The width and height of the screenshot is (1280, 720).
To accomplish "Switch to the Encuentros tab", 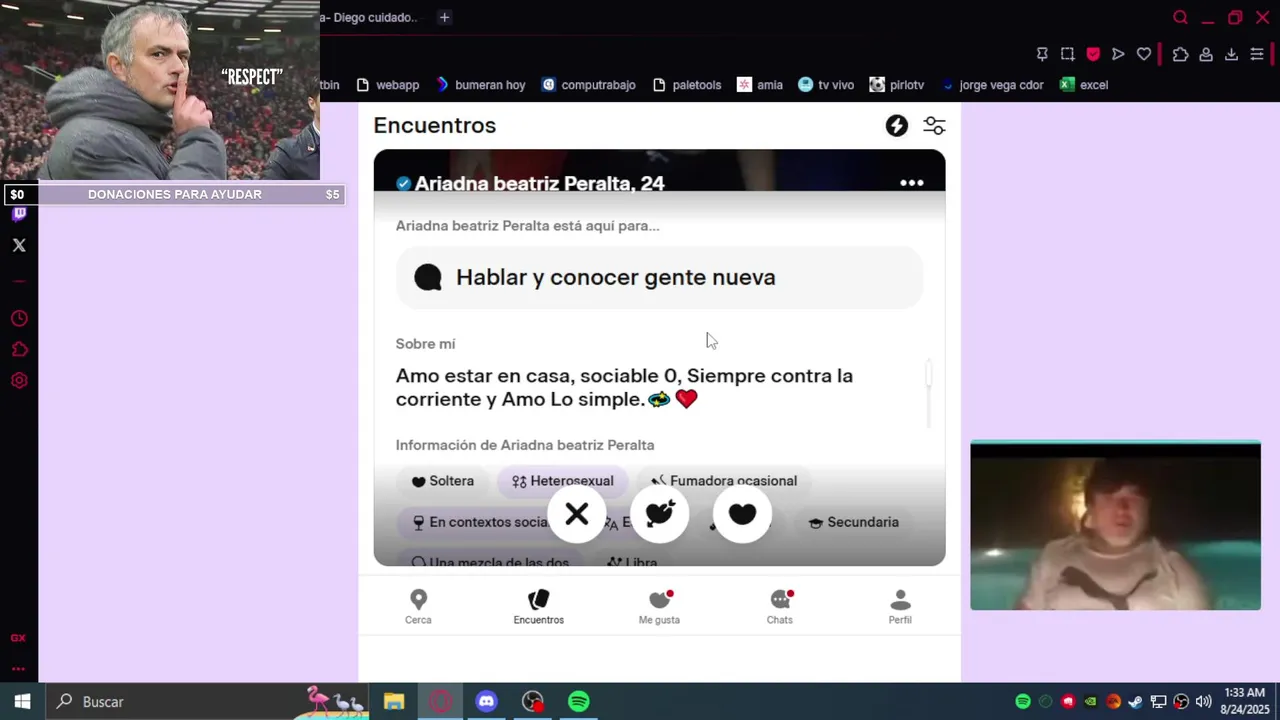I will [539, 607].
